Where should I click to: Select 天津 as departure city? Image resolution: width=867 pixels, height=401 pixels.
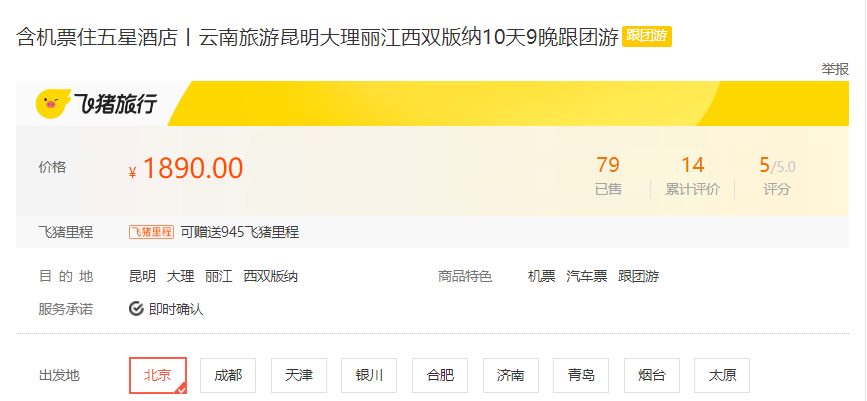(x=299, y=376)
